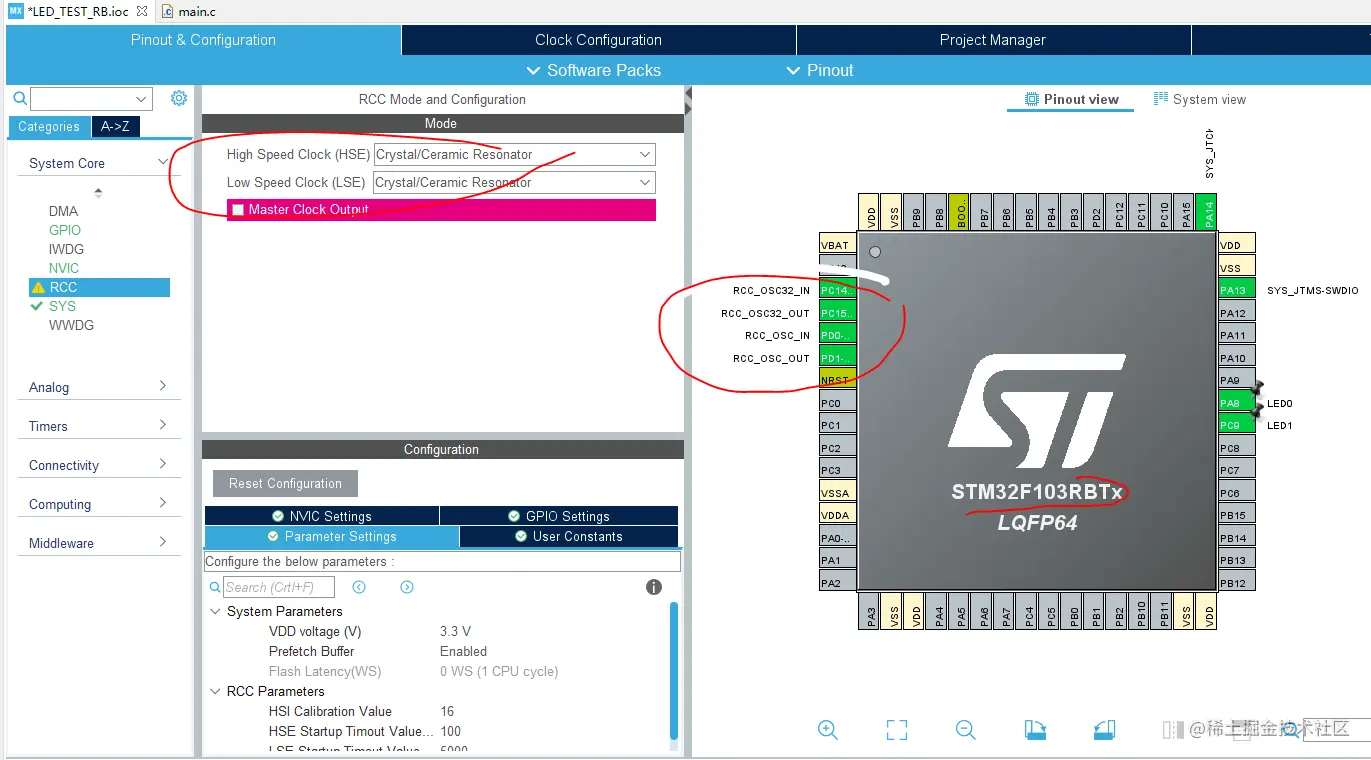Select NVIC in System Core list
This screenshot has width=1371, height=760.
click(x=64, y=268)
